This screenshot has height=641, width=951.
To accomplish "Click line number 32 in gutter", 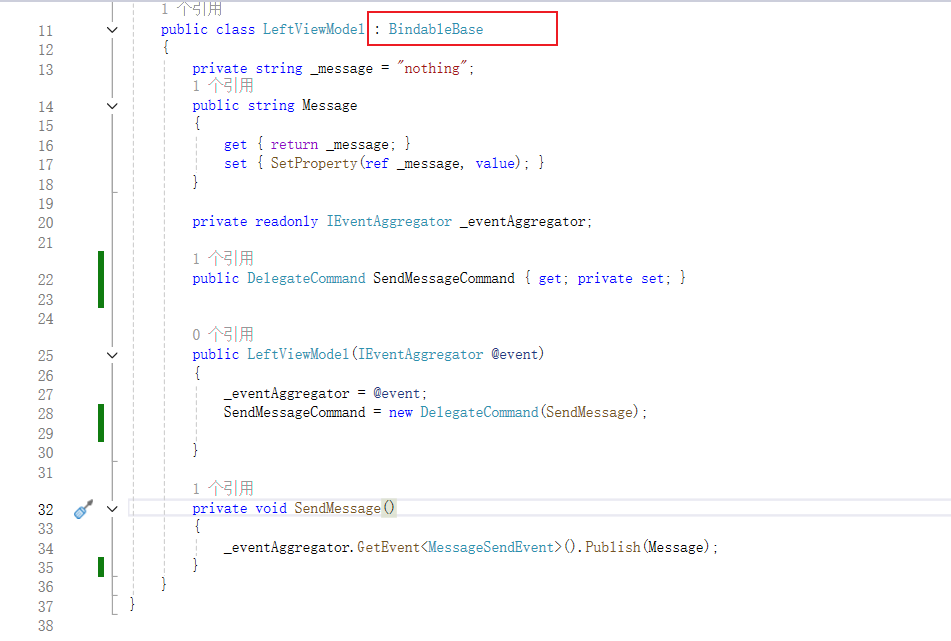I will (x=45, y=509).
